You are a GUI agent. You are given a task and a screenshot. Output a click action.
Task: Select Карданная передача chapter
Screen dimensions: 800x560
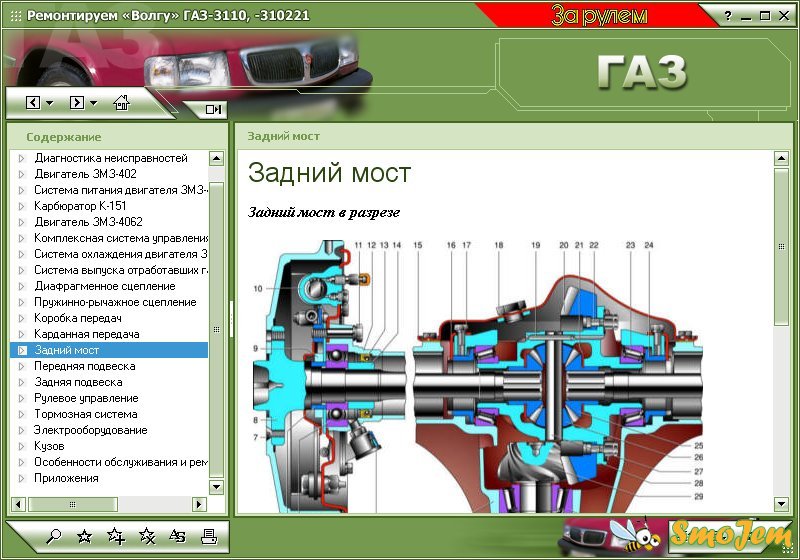(87, 334)
